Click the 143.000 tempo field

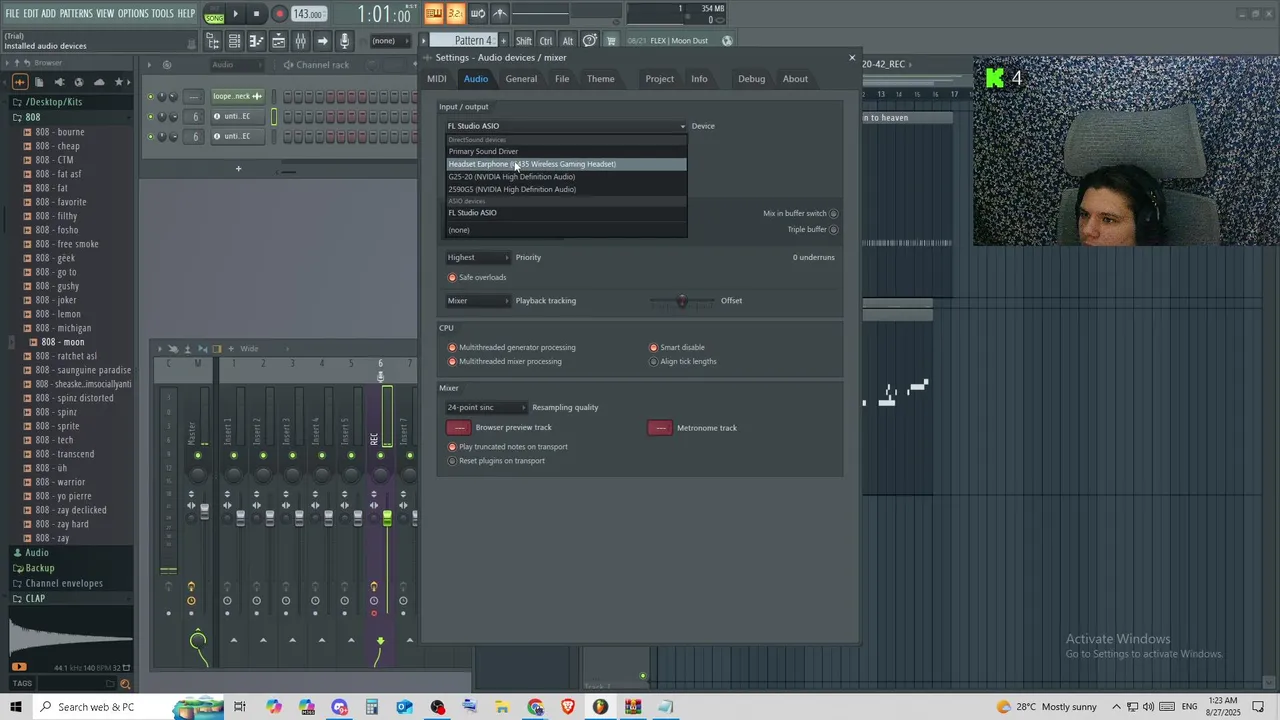click(x=309, y=14)
